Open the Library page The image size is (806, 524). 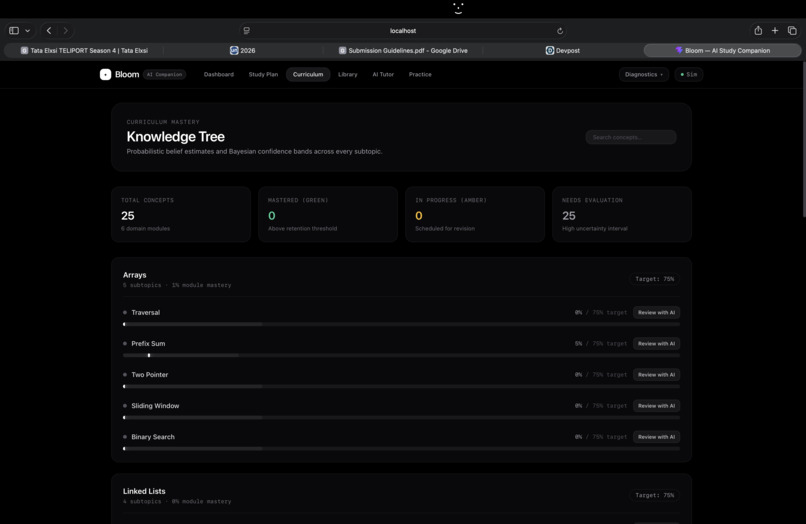click(347, 75)
